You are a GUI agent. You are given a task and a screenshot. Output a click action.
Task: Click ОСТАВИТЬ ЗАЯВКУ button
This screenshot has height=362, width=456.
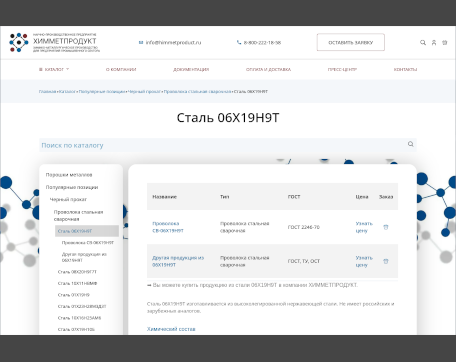[x=351, y=42]
